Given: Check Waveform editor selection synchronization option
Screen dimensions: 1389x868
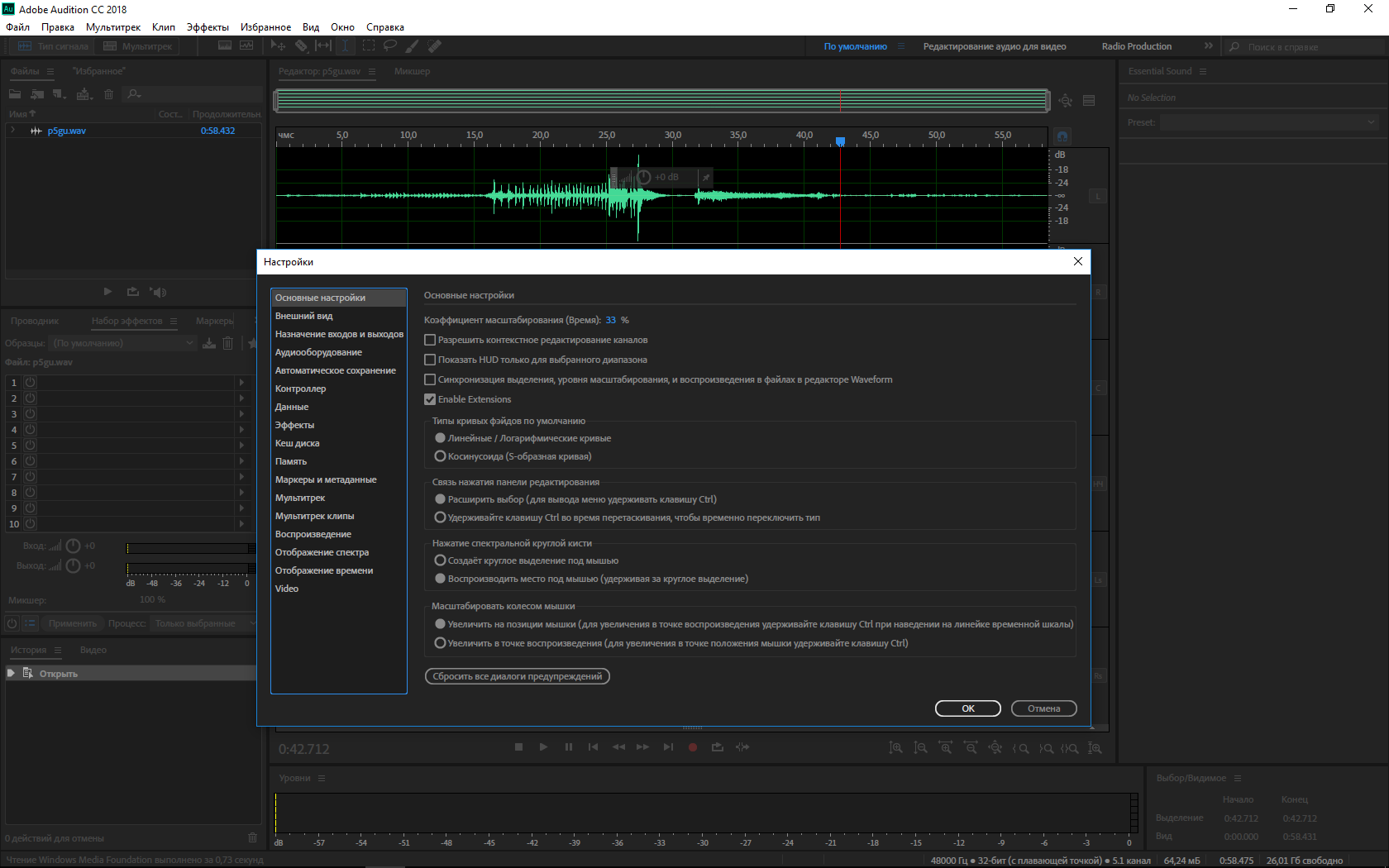Looking at the screenshot, I should (430, 379).
